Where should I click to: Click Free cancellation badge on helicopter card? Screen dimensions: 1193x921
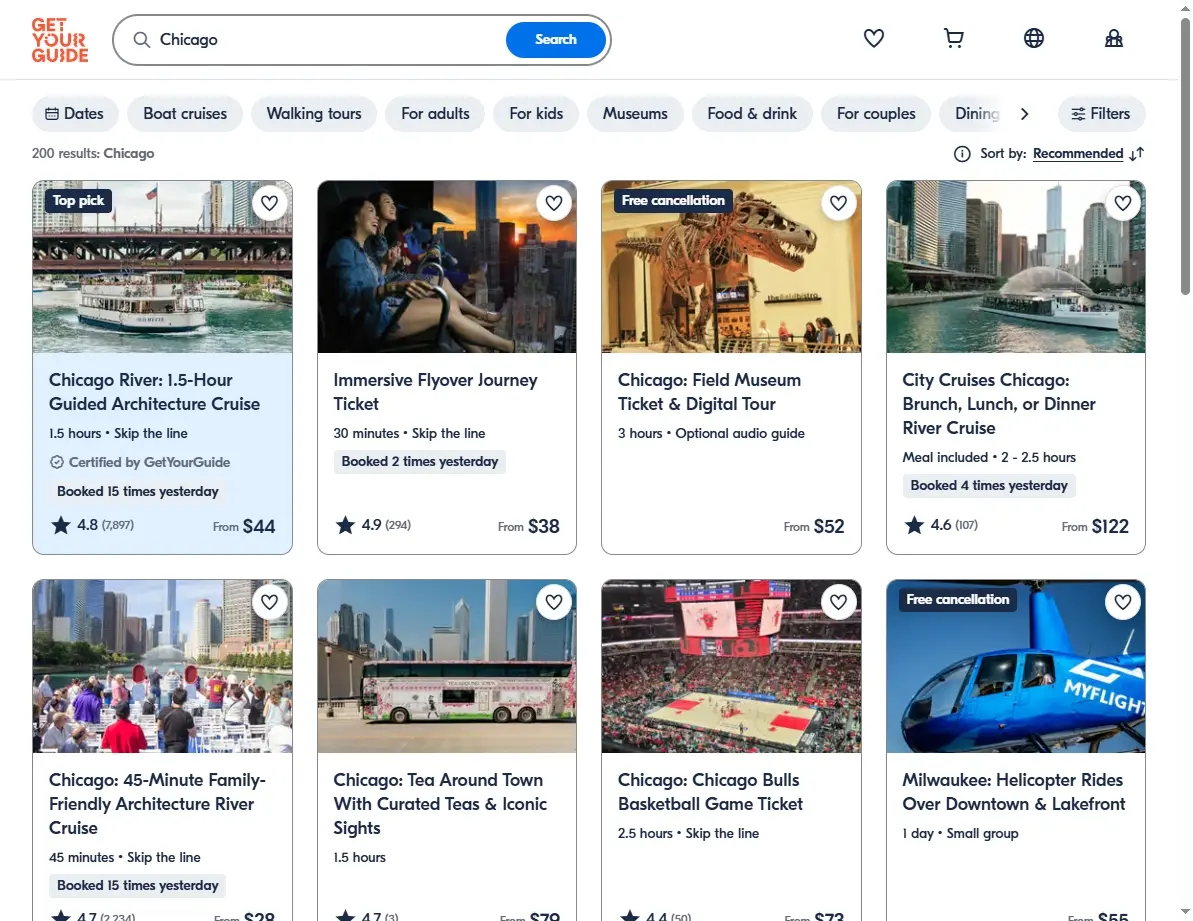click(x=958, y=599)
